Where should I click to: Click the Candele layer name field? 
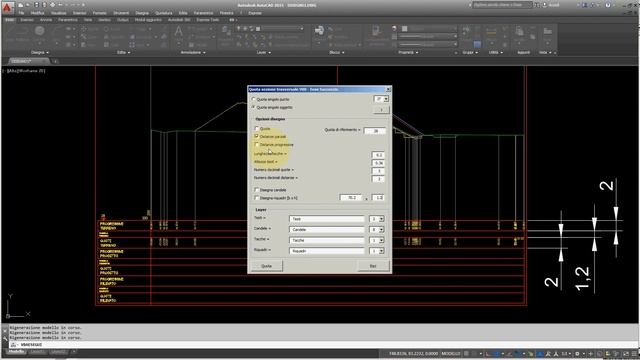tap(326, 230)
